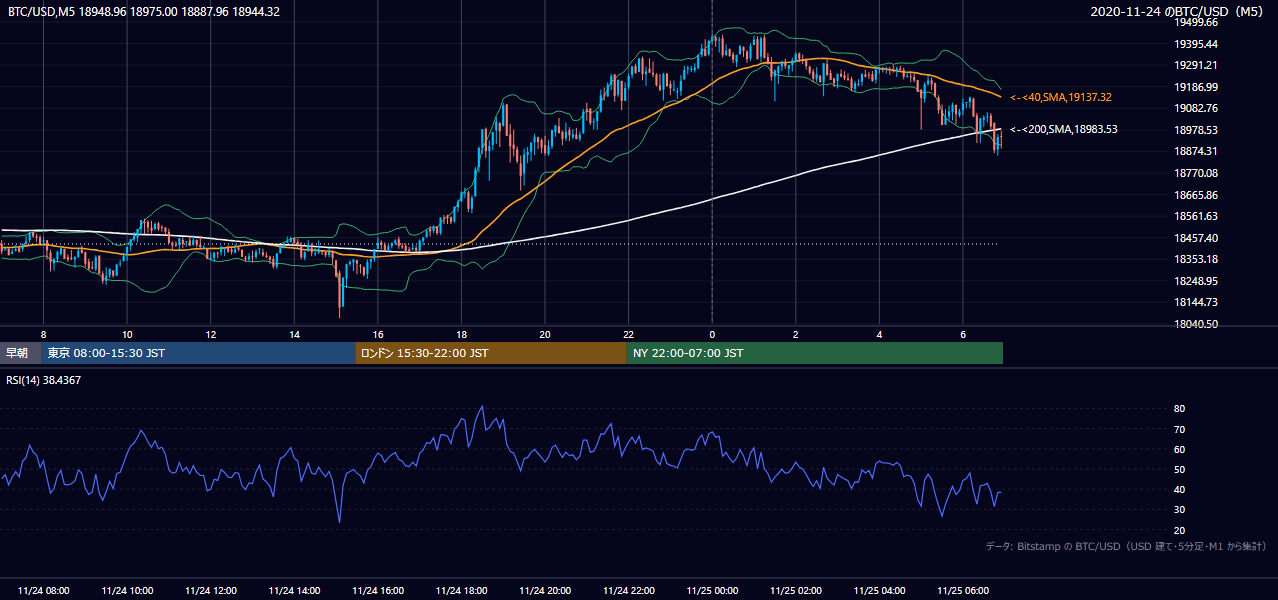Click bottom time label 11/24 20:00
Viewport: 1278px width, 600px height.
click(544, 591)
